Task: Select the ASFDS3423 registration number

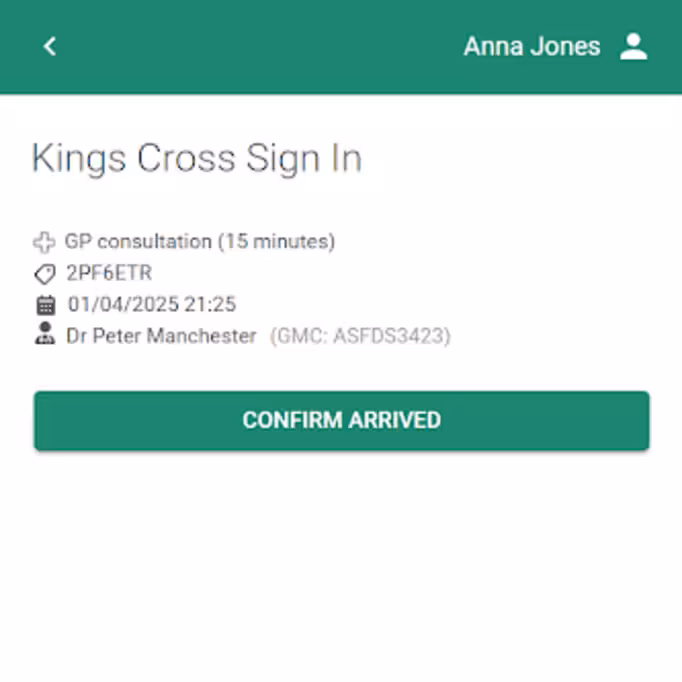Action: pyautogui.click(x=391, y=337)
